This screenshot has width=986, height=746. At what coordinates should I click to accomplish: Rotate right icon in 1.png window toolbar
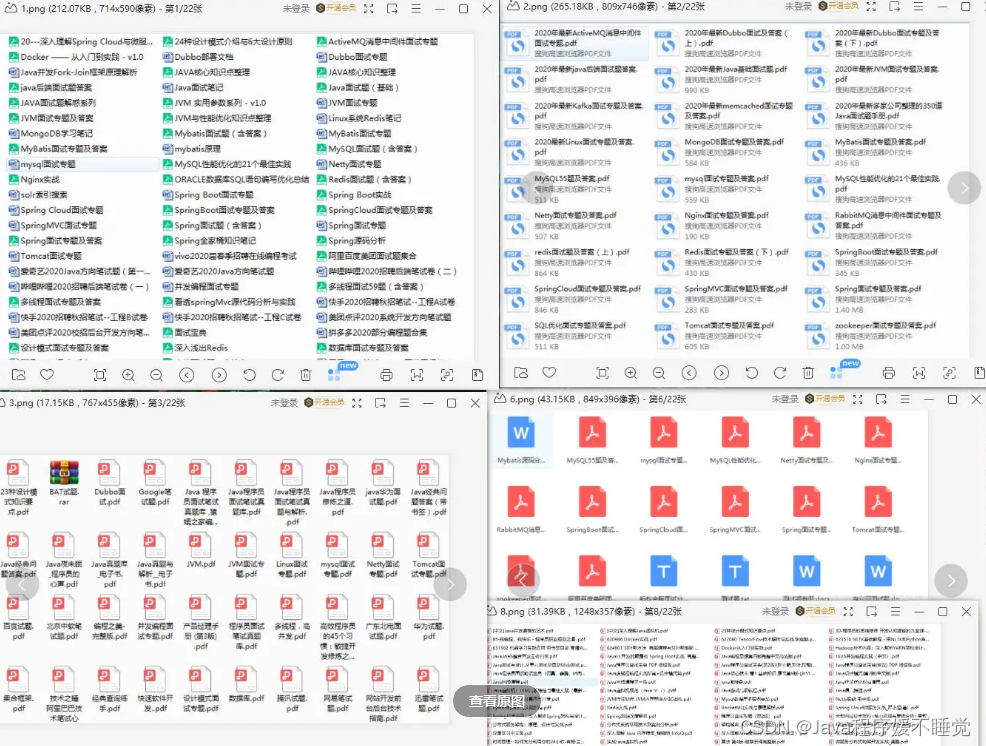277,375
